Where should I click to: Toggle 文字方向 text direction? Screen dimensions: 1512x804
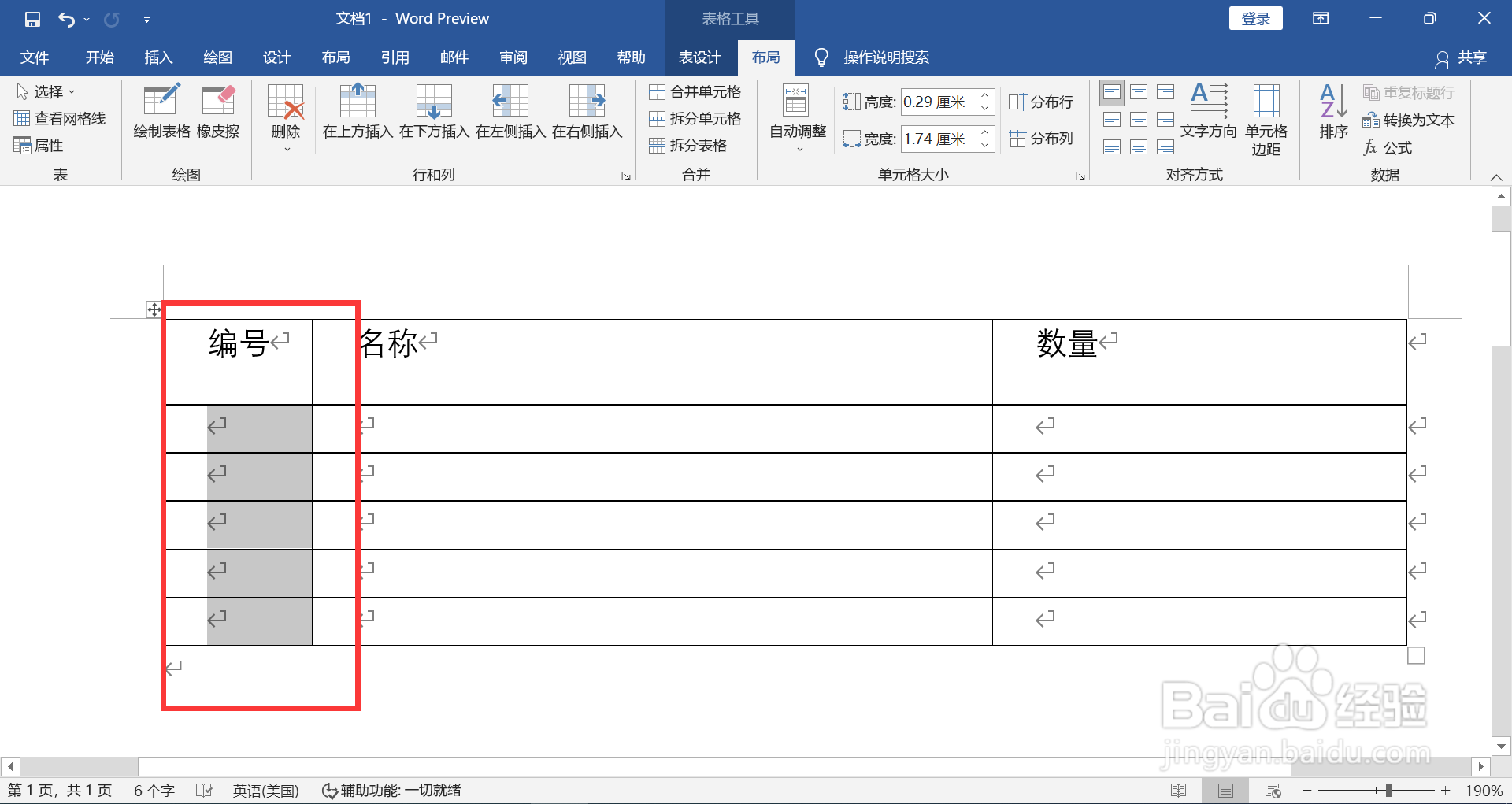click(x=1209, y=114)
